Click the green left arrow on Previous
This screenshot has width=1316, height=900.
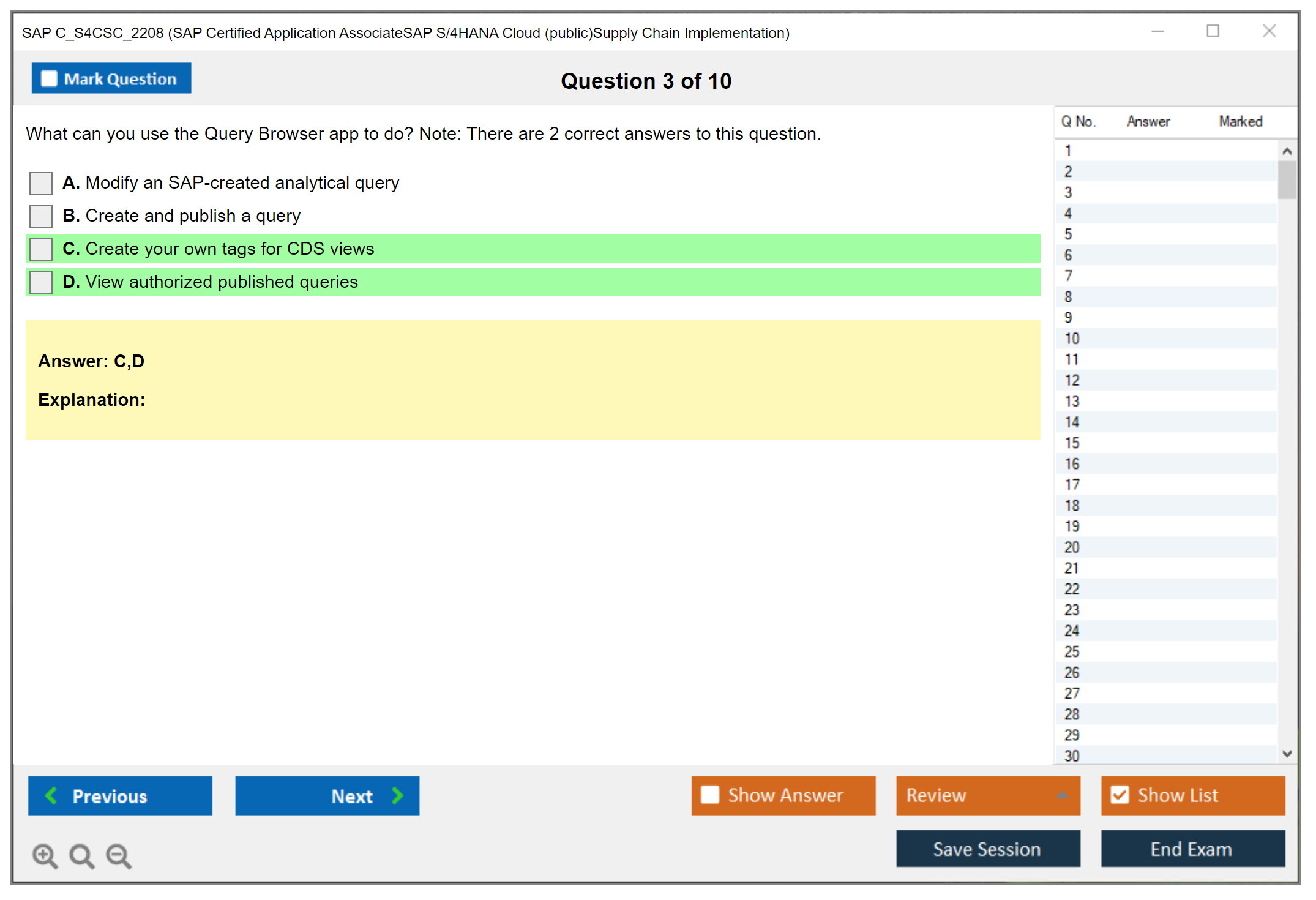(x=51, y=795)
